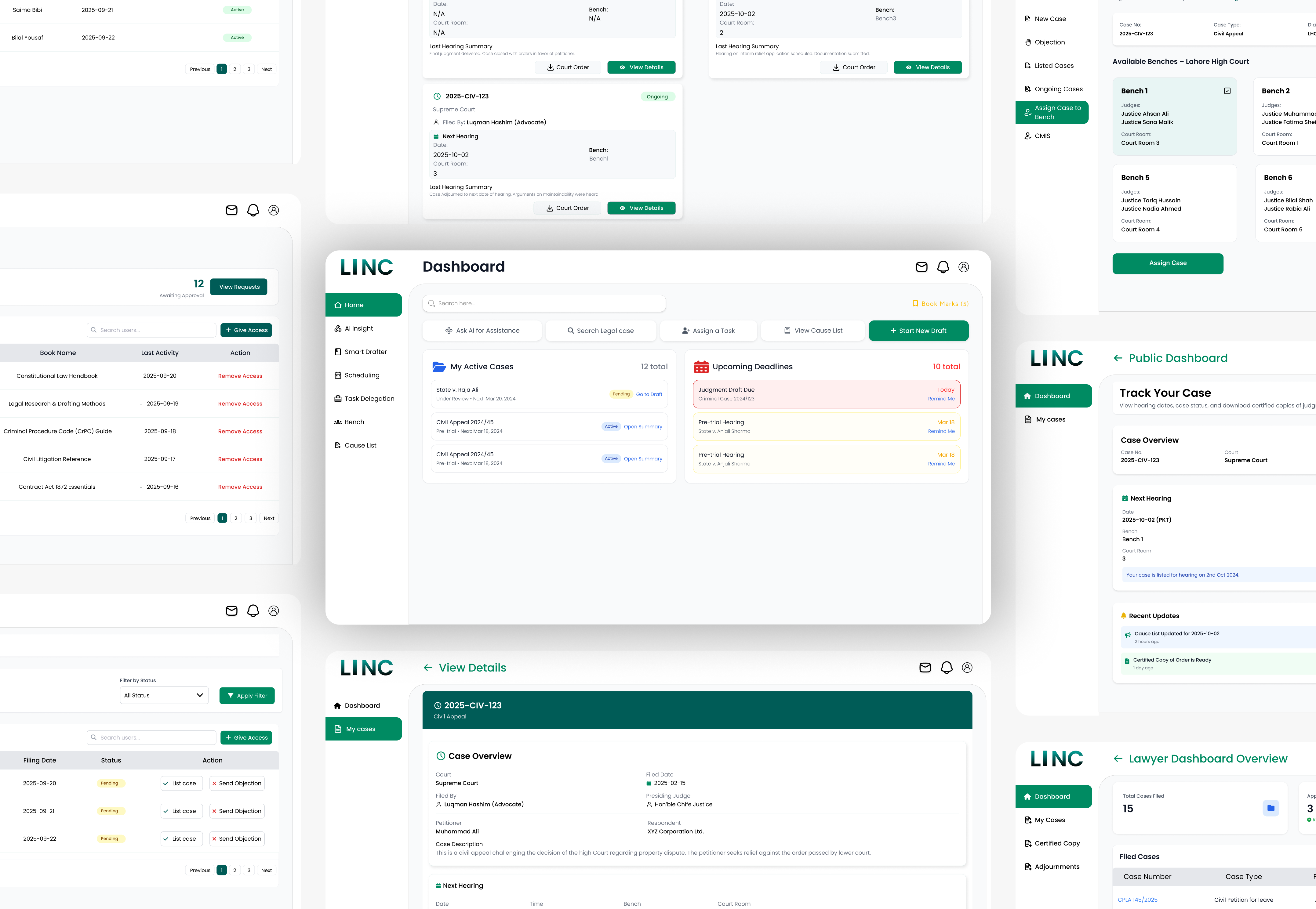The width and height of the screenshot is (1316, 909).
Task: Click the back arrow next to View Details
Action: [428, 668]
